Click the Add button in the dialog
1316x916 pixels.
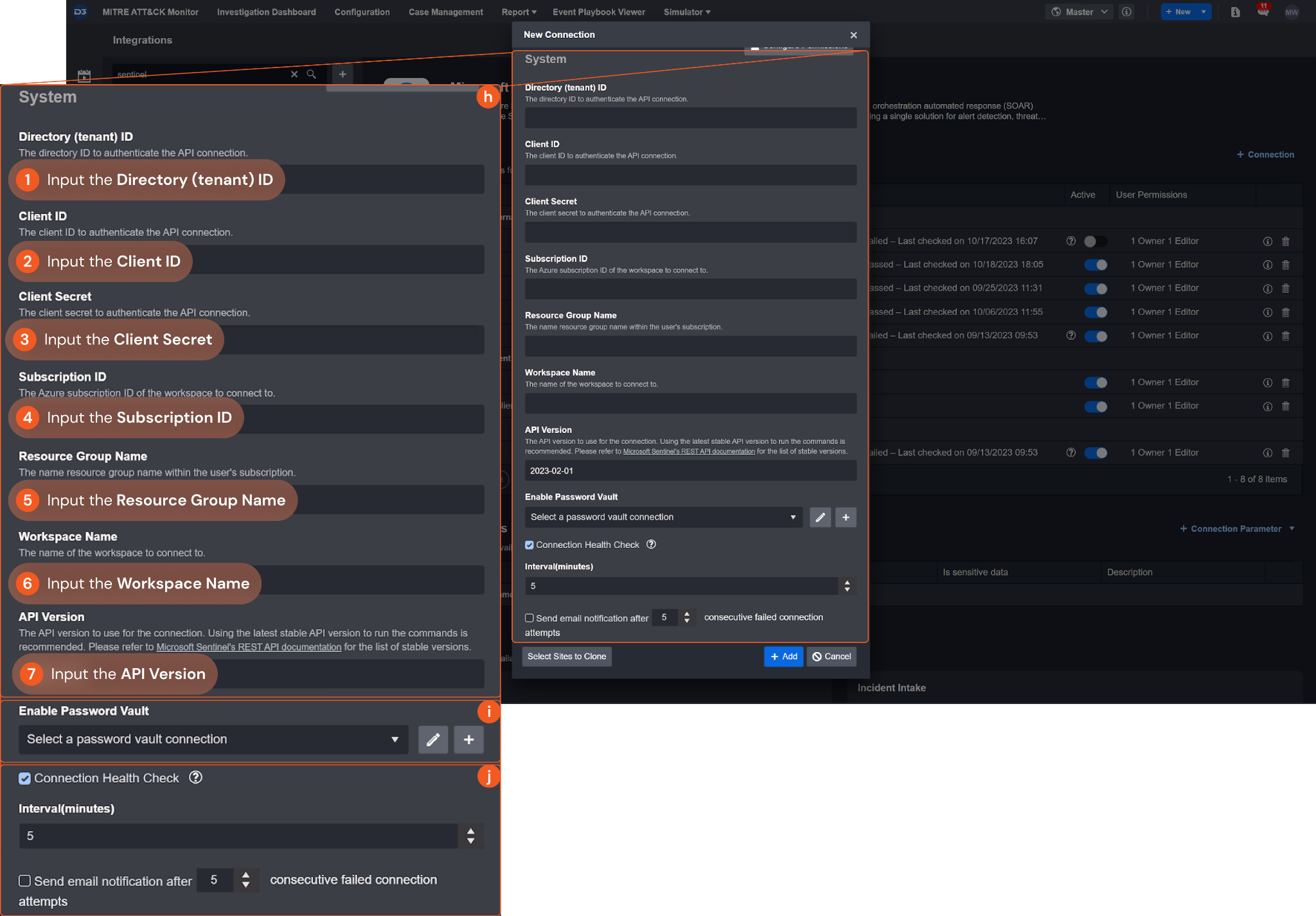(783, 656)
